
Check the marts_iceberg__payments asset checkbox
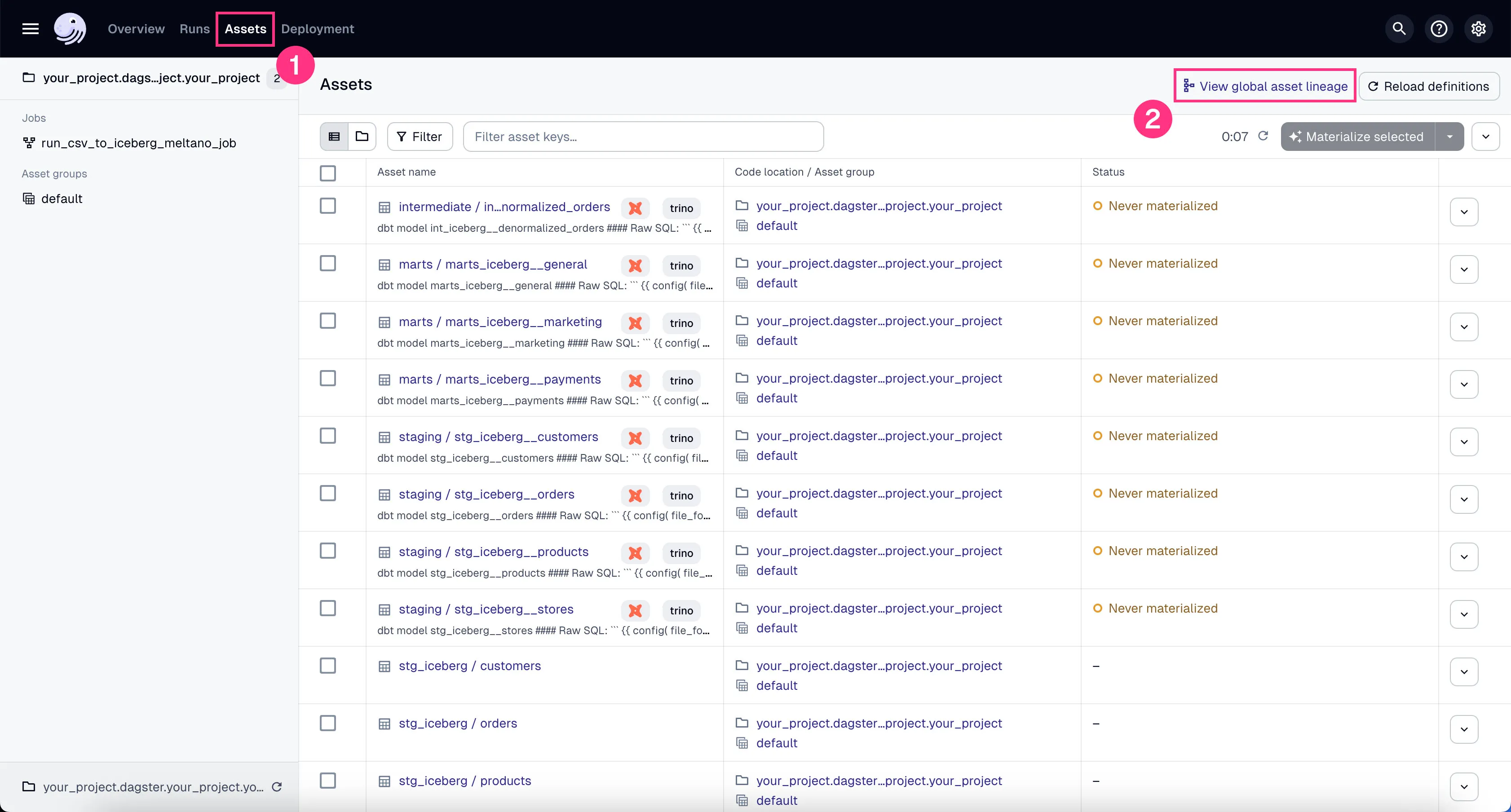(328, 379)
